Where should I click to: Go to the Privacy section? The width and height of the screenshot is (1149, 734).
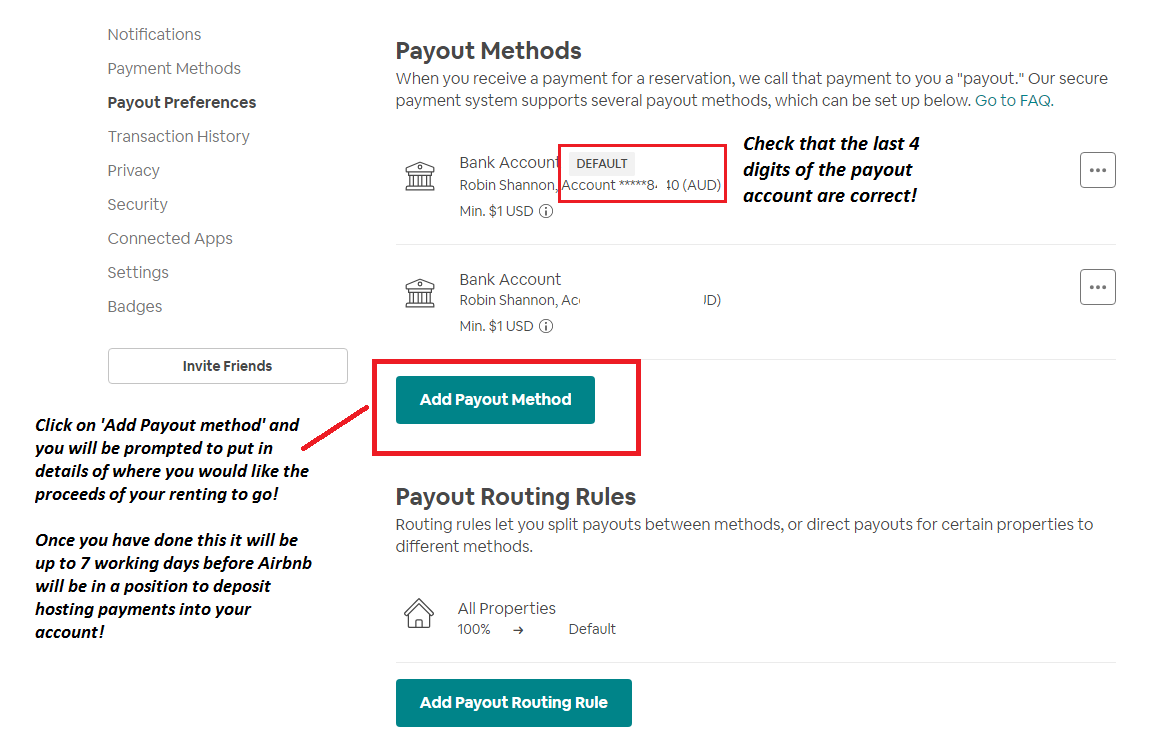tap(133, 170)
